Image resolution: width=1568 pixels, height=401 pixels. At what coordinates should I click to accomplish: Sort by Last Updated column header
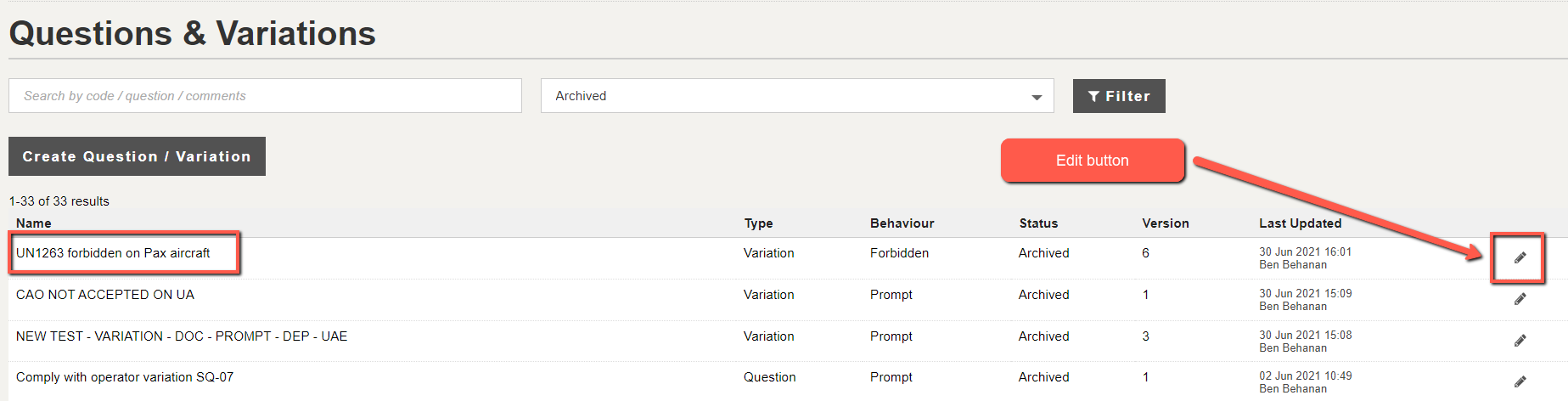point(1300,223)
